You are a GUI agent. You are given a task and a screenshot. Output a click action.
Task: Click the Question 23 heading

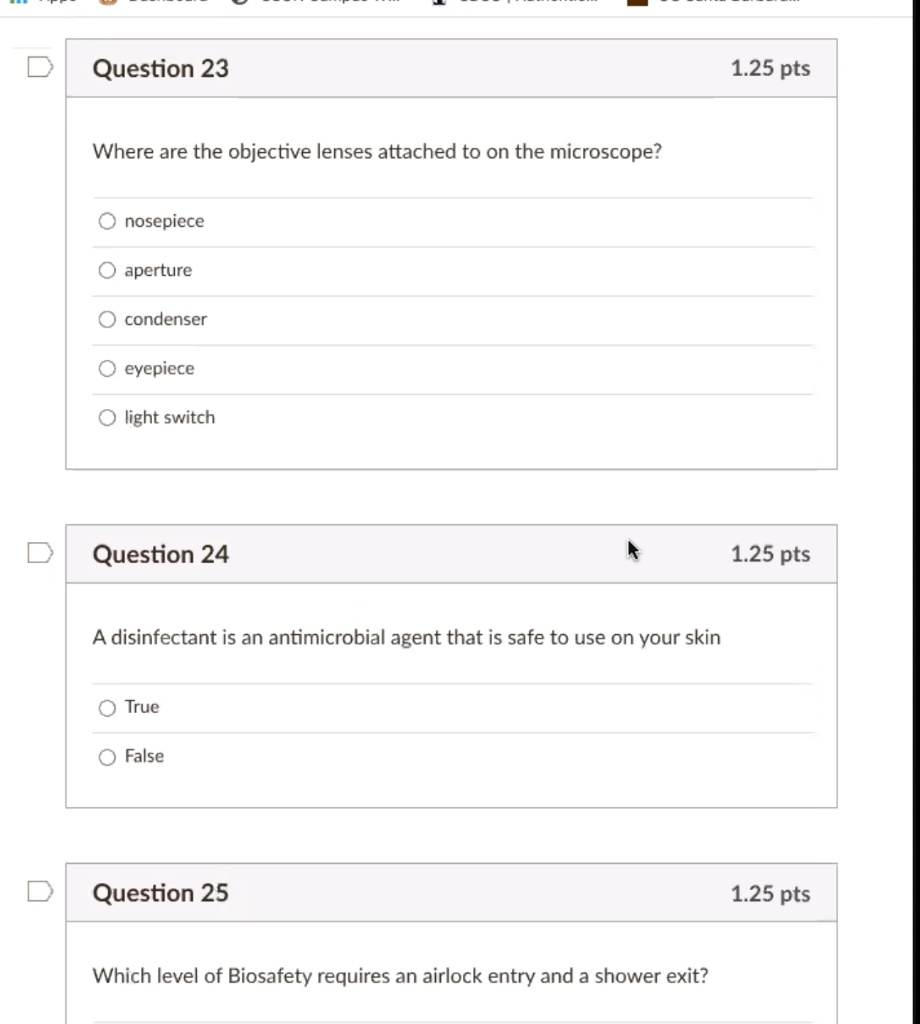(160, 69)
